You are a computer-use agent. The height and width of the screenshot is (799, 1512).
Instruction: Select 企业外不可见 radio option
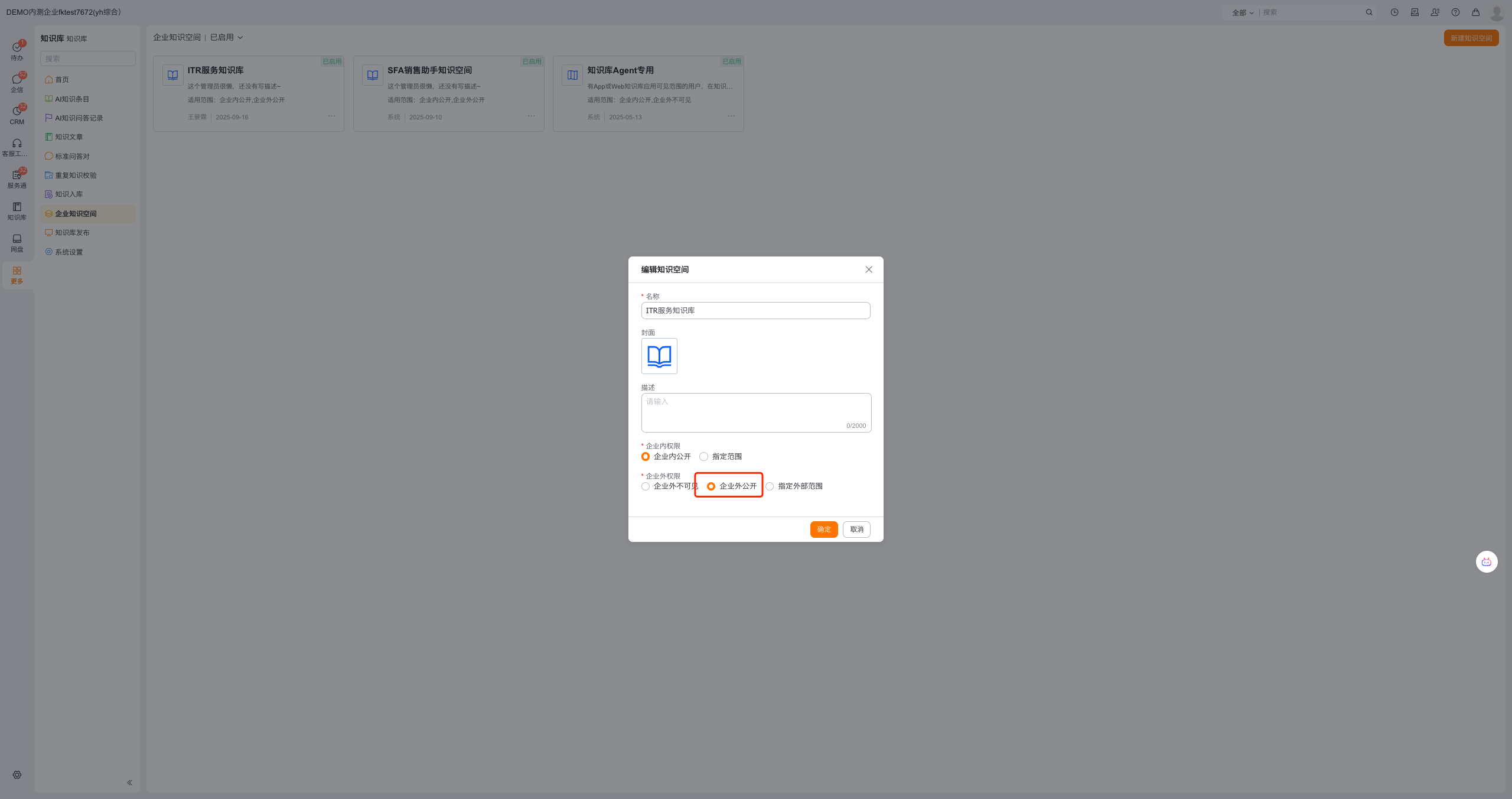[646, 486]
